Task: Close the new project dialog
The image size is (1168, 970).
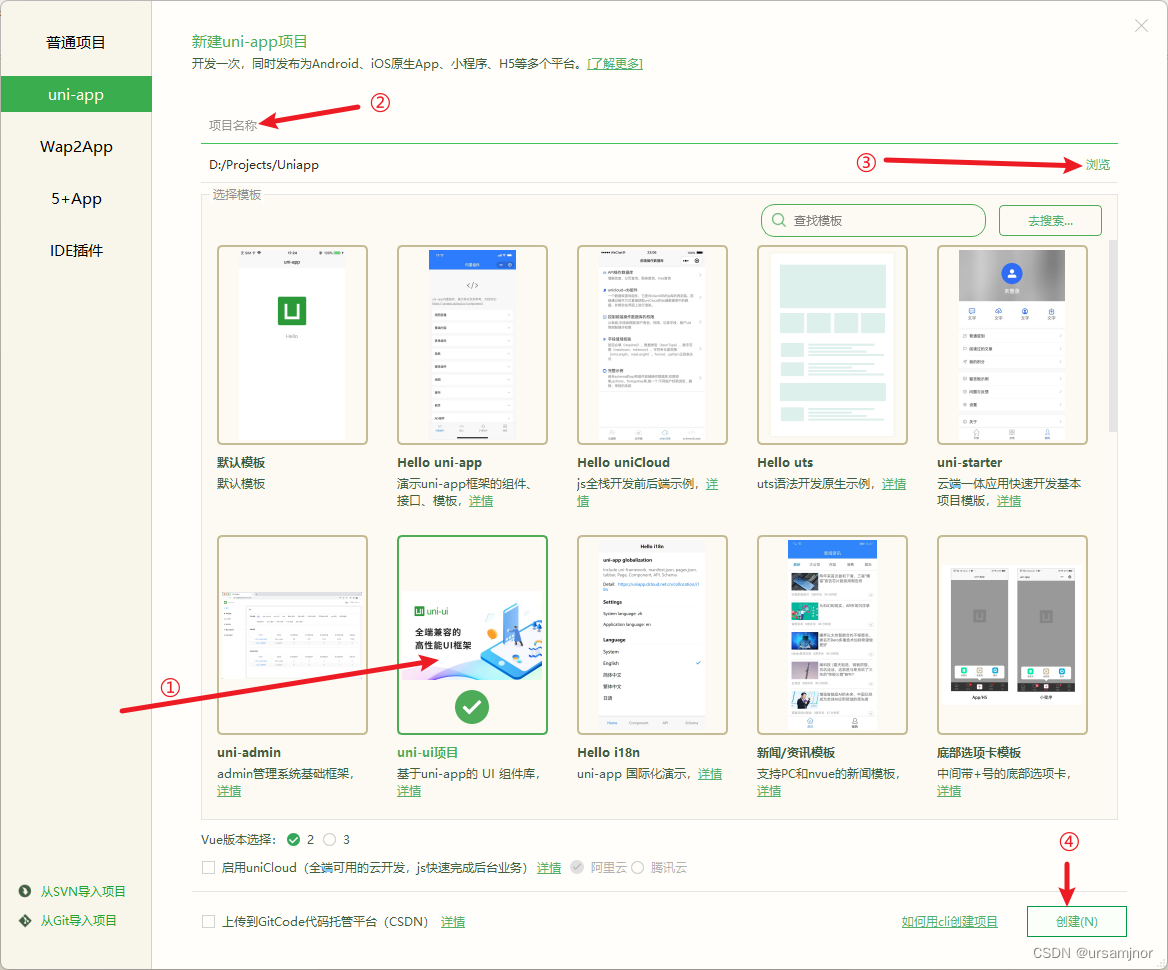Action: [1141, 26]
